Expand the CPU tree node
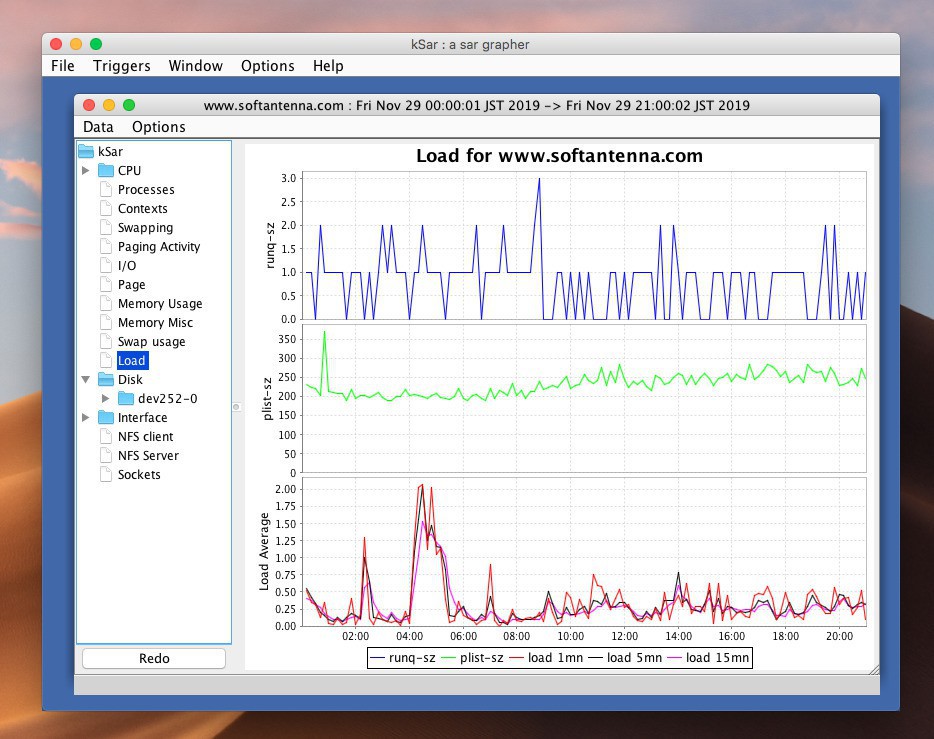934x739 pixels. [86, 170]
